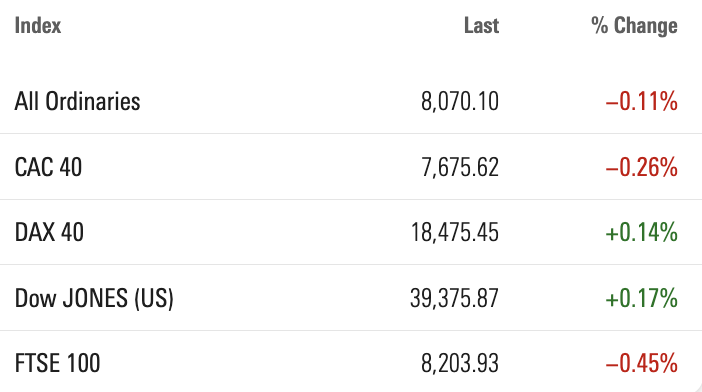Open the FTSE 100 index

point(57,363)
